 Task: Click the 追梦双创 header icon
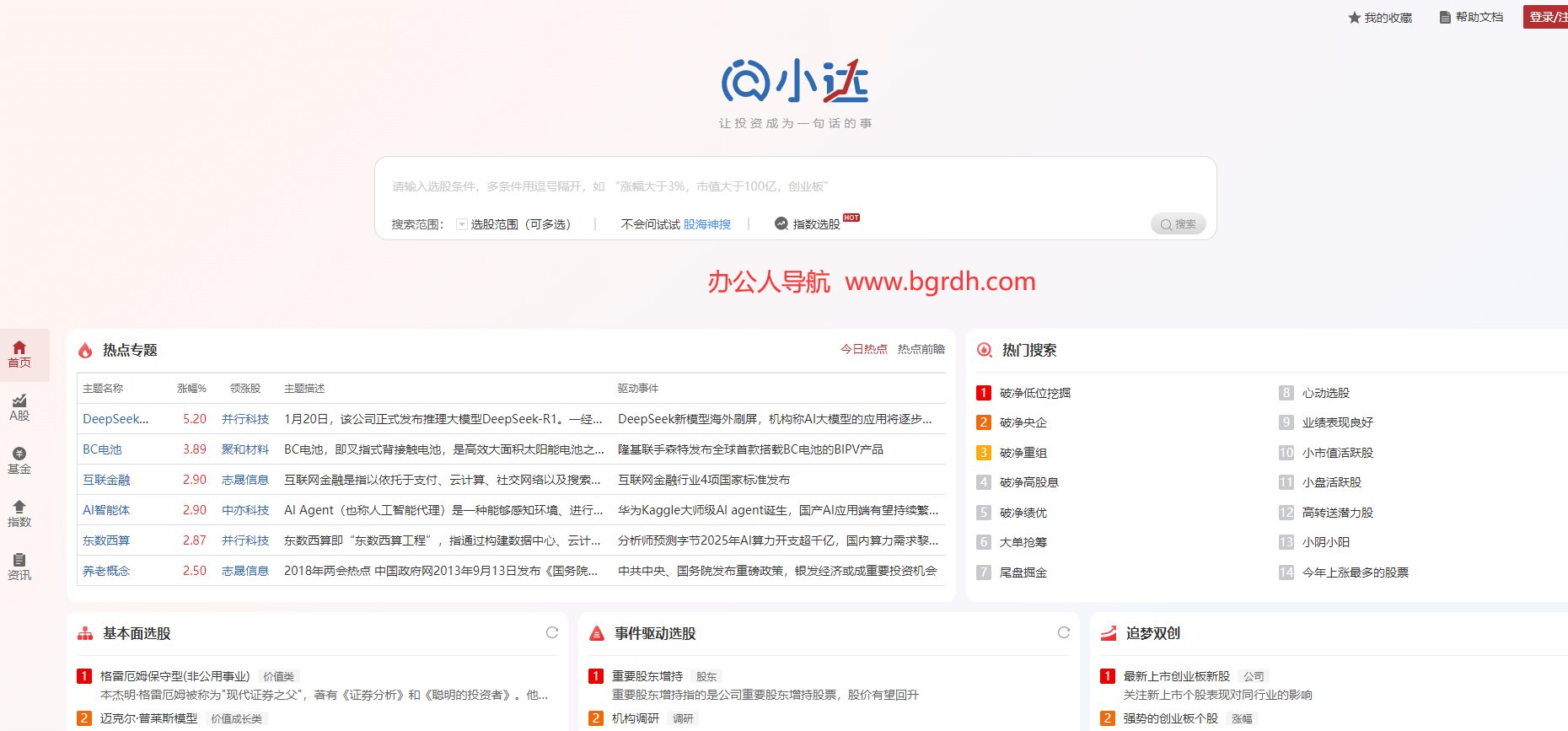pyautogui.click(x=1109, y=633)
